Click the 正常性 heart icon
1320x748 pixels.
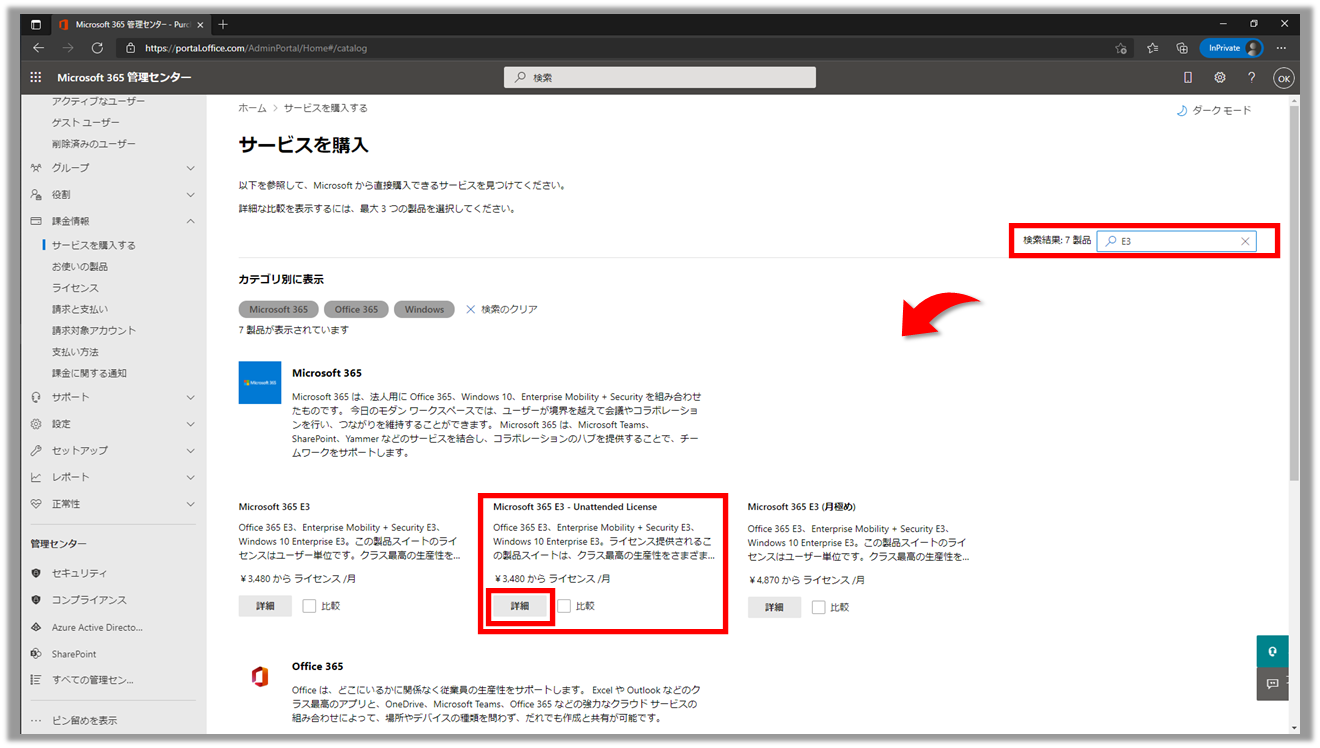(36, 504)
